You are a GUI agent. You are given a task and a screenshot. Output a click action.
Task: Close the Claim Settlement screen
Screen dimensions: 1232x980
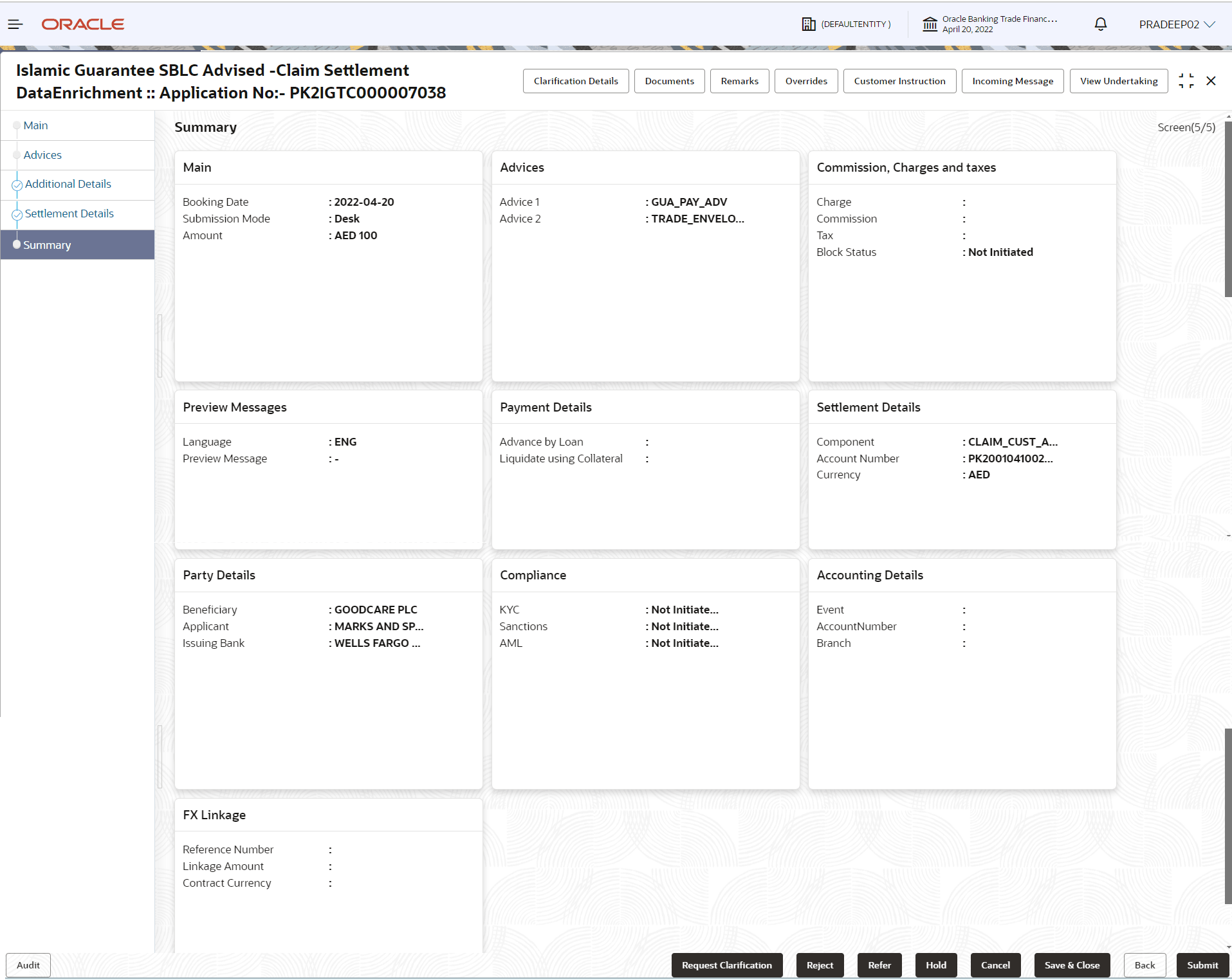pos(1211,81)
